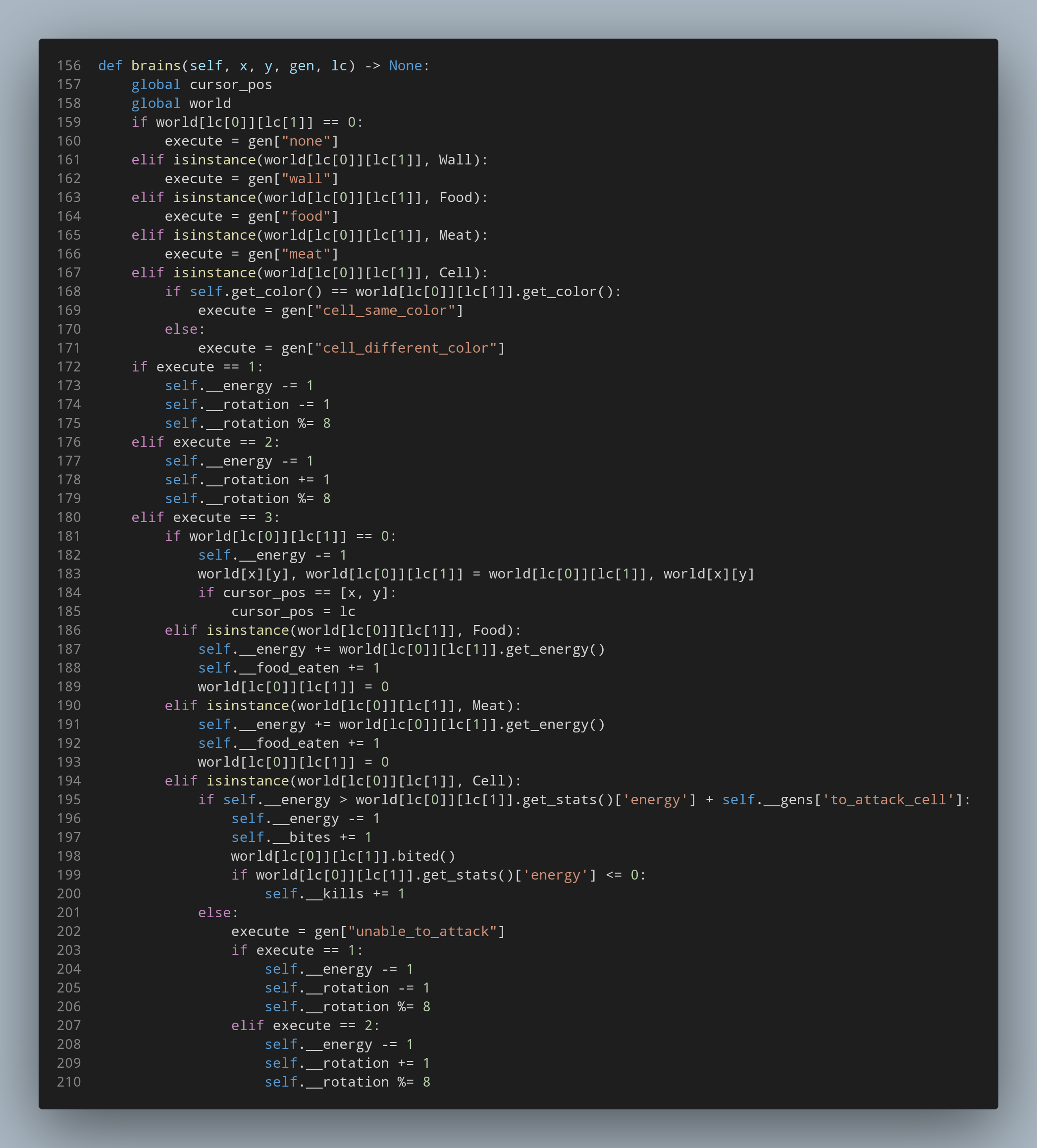Click 'global cursor_pos' on line 157

202,85
